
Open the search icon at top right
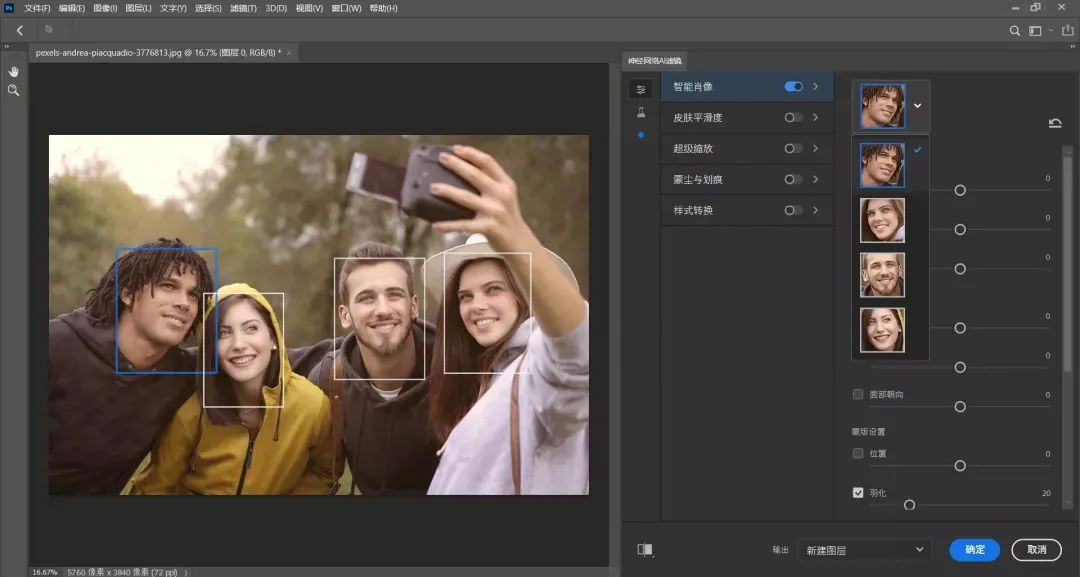pyautogui.click(x=1015, y=30)
